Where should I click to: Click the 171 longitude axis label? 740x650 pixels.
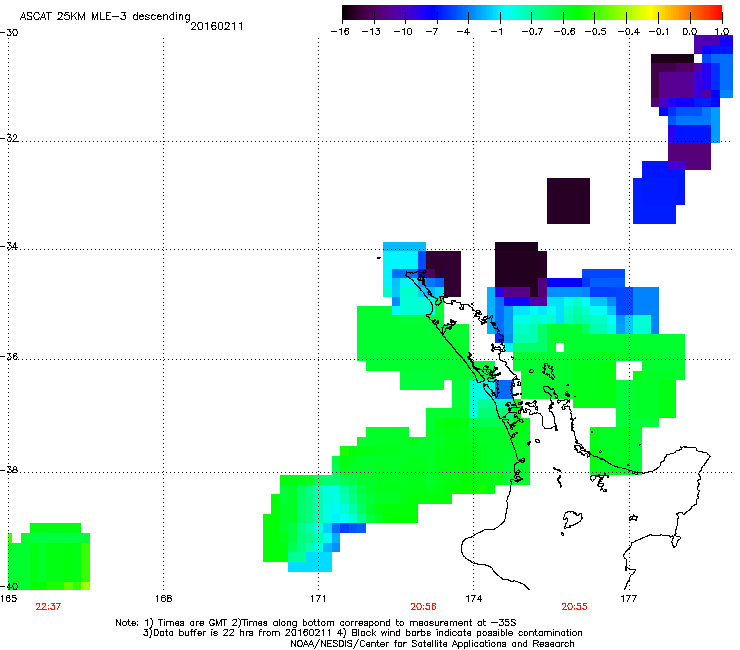[x=318, y=599]
